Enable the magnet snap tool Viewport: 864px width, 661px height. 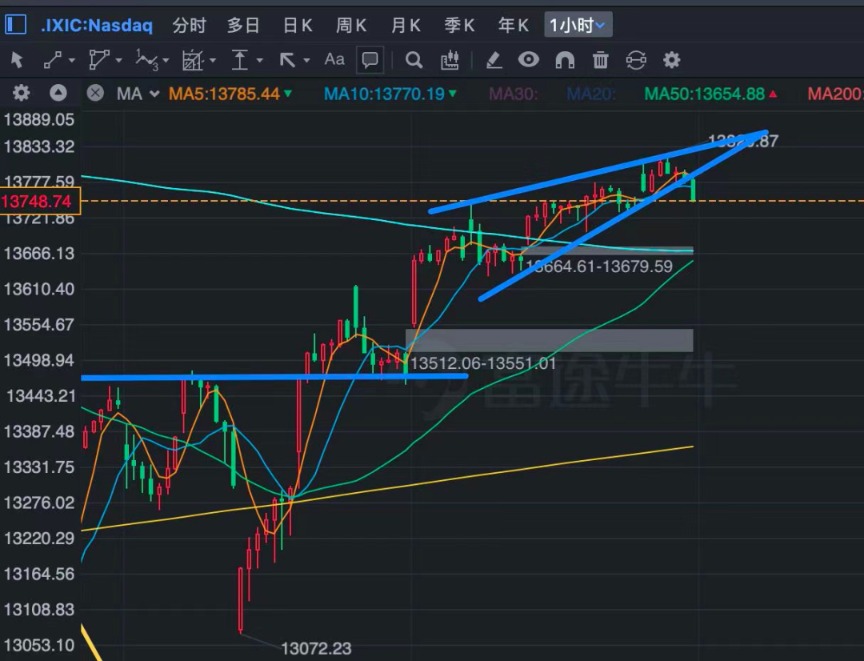(565, 60)
